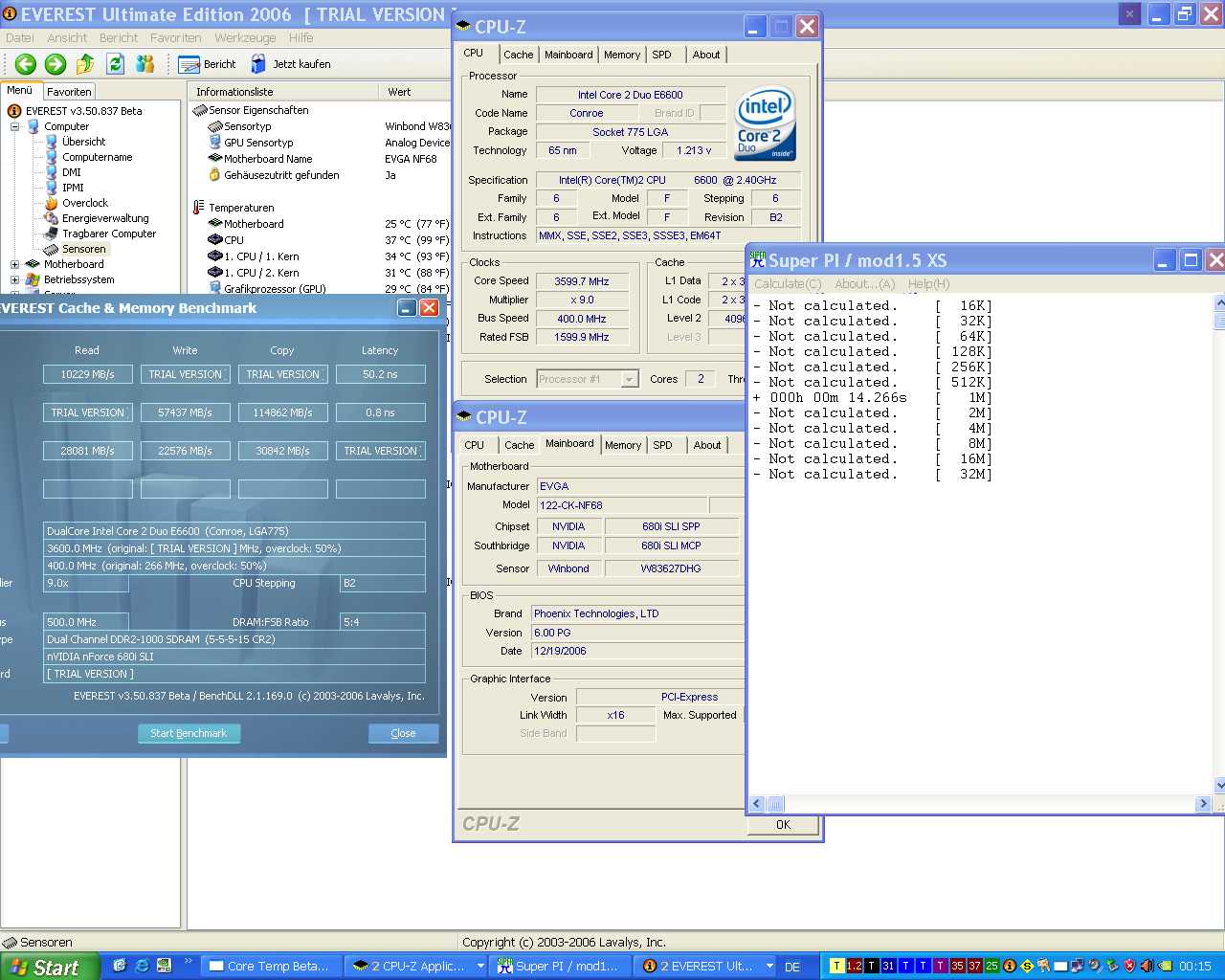Click the Jetzt kaufen toolbar button
The height and width of the screenshot is (980, 1225).
click(x=291, y=64)
